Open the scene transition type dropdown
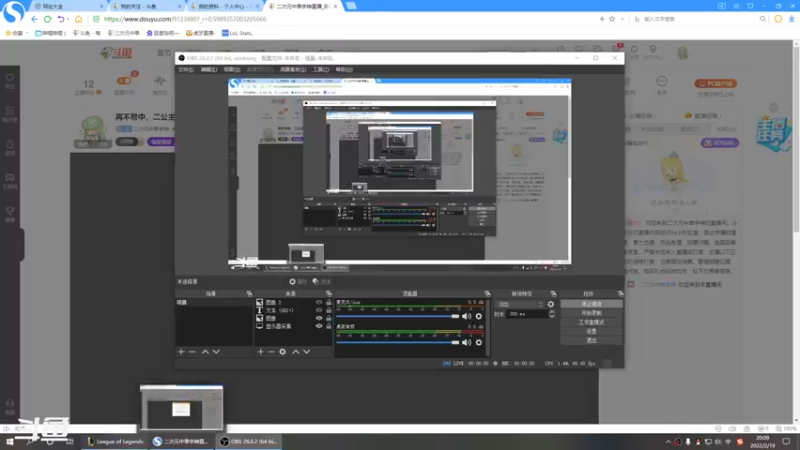Screen dimensions: 800x450 [520, 304]
